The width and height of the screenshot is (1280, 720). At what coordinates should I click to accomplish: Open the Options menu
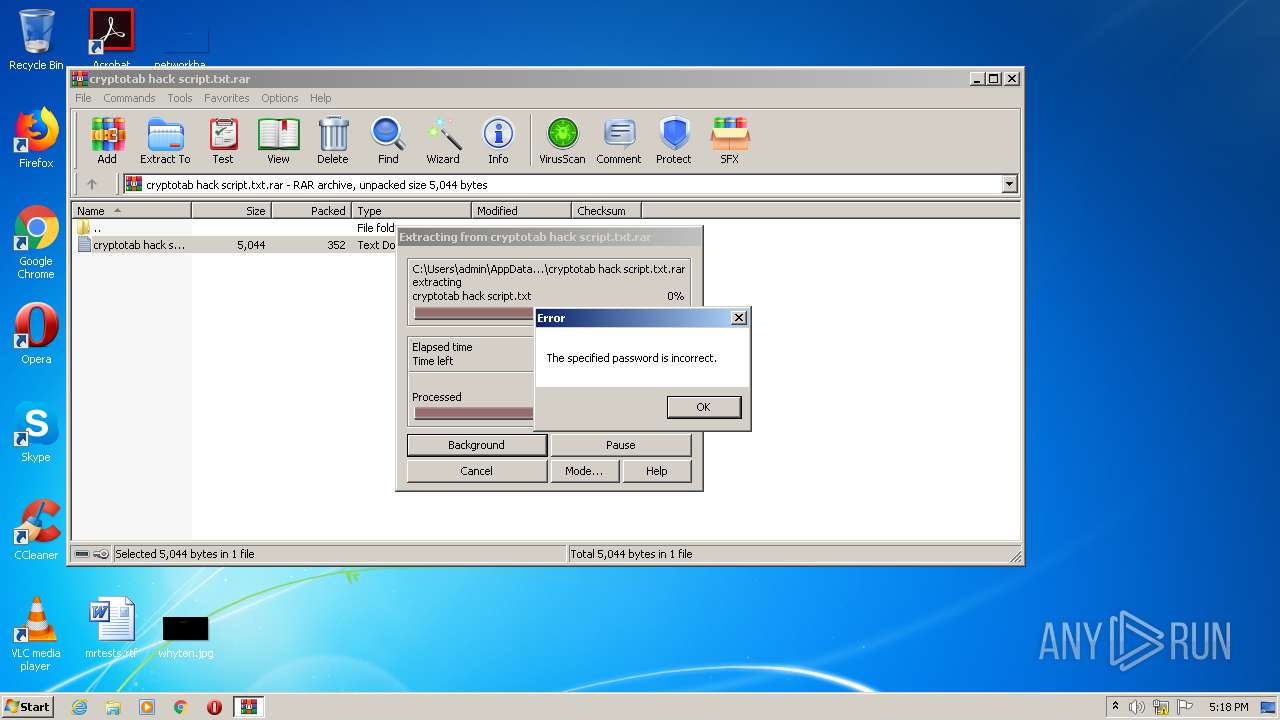tap(280, 98)
